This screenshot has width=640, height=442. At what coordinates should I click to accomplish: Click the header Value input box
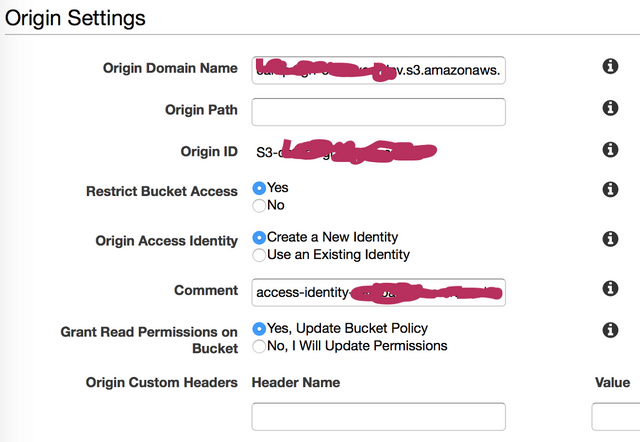click(616, 416)
